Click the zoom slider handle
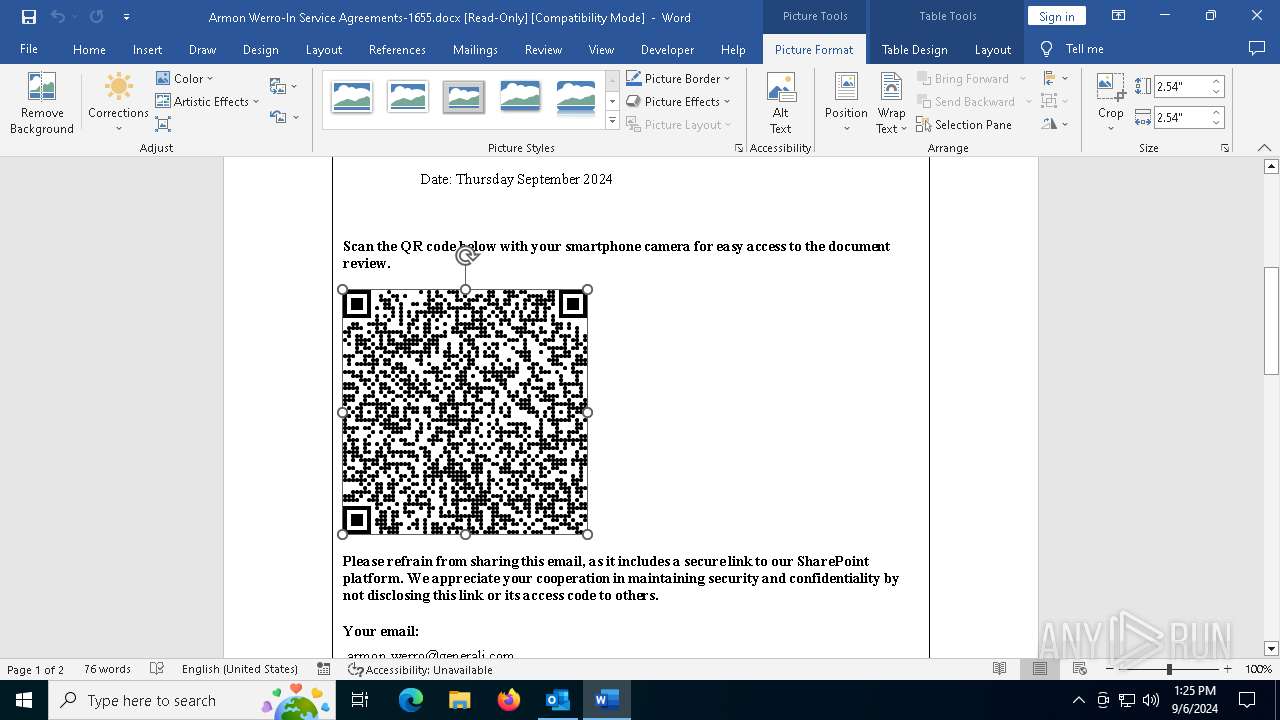1280x720 pixels. pyautogui.click(x=1169, y=669)
